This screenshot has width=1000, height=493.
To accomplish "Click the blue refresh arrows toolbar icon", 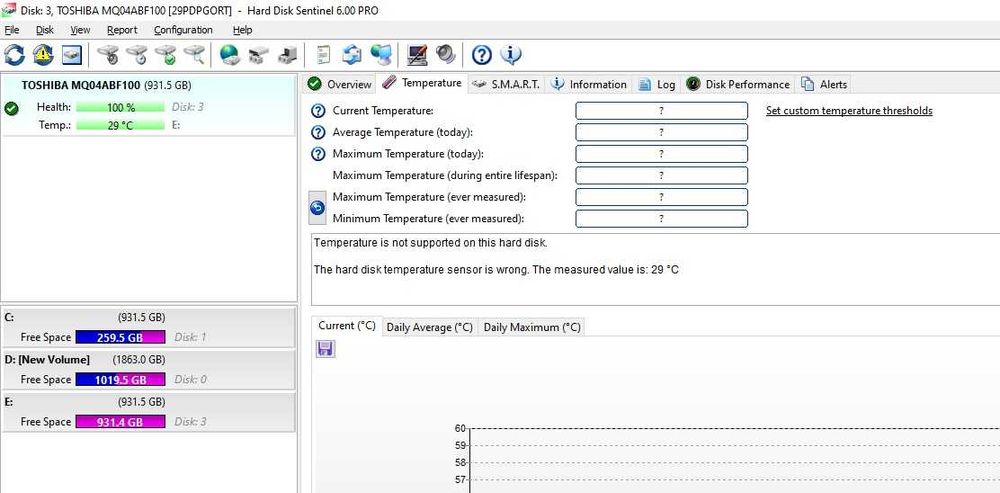I will click(x=14, y=55).
